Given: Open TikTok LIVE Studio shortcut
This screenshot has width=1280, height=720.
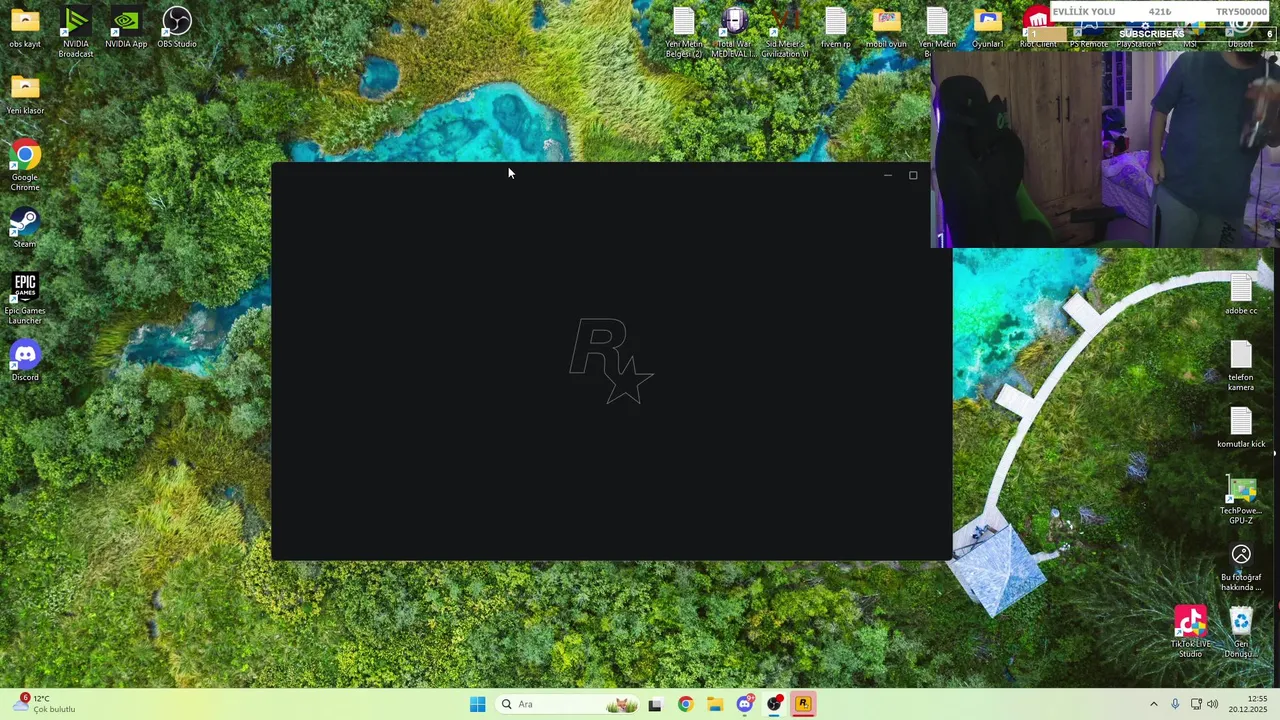Looking at the screenshot, I should tap(1190, 633).
